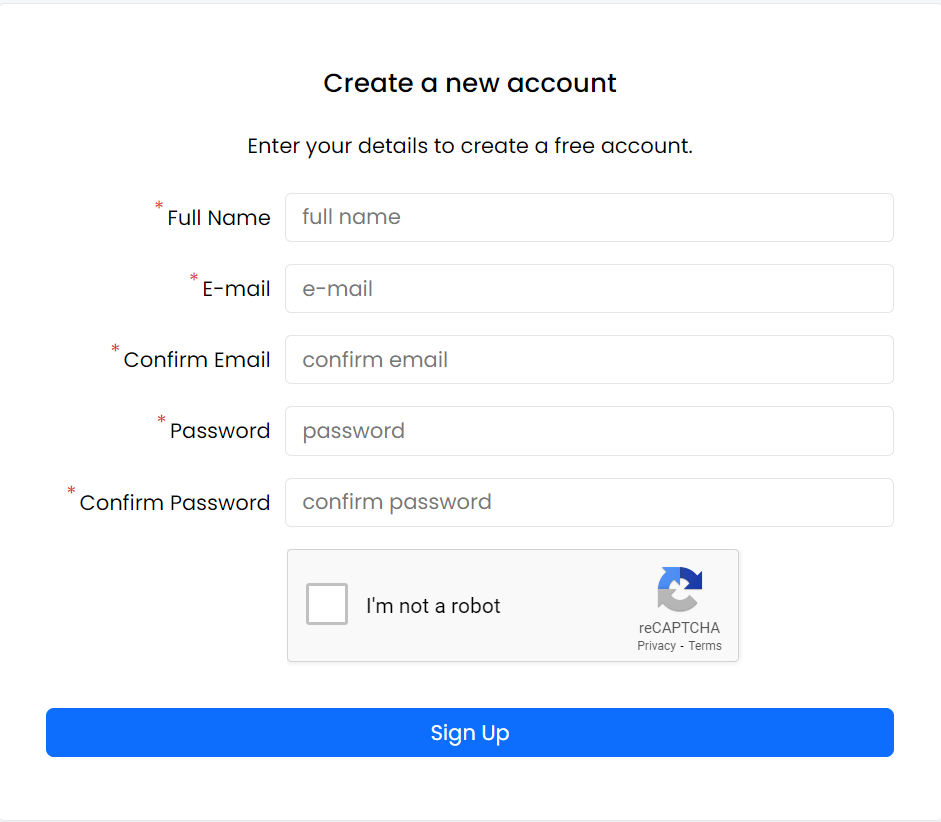Select the 'Create a new account' heading
941x822 pixels.
[469, 83]
